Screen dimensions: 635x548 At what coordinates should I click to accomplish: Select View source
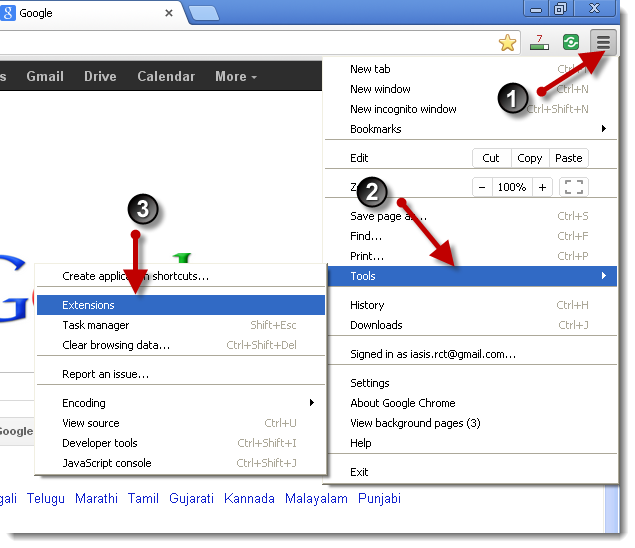(x=181, y=423)
